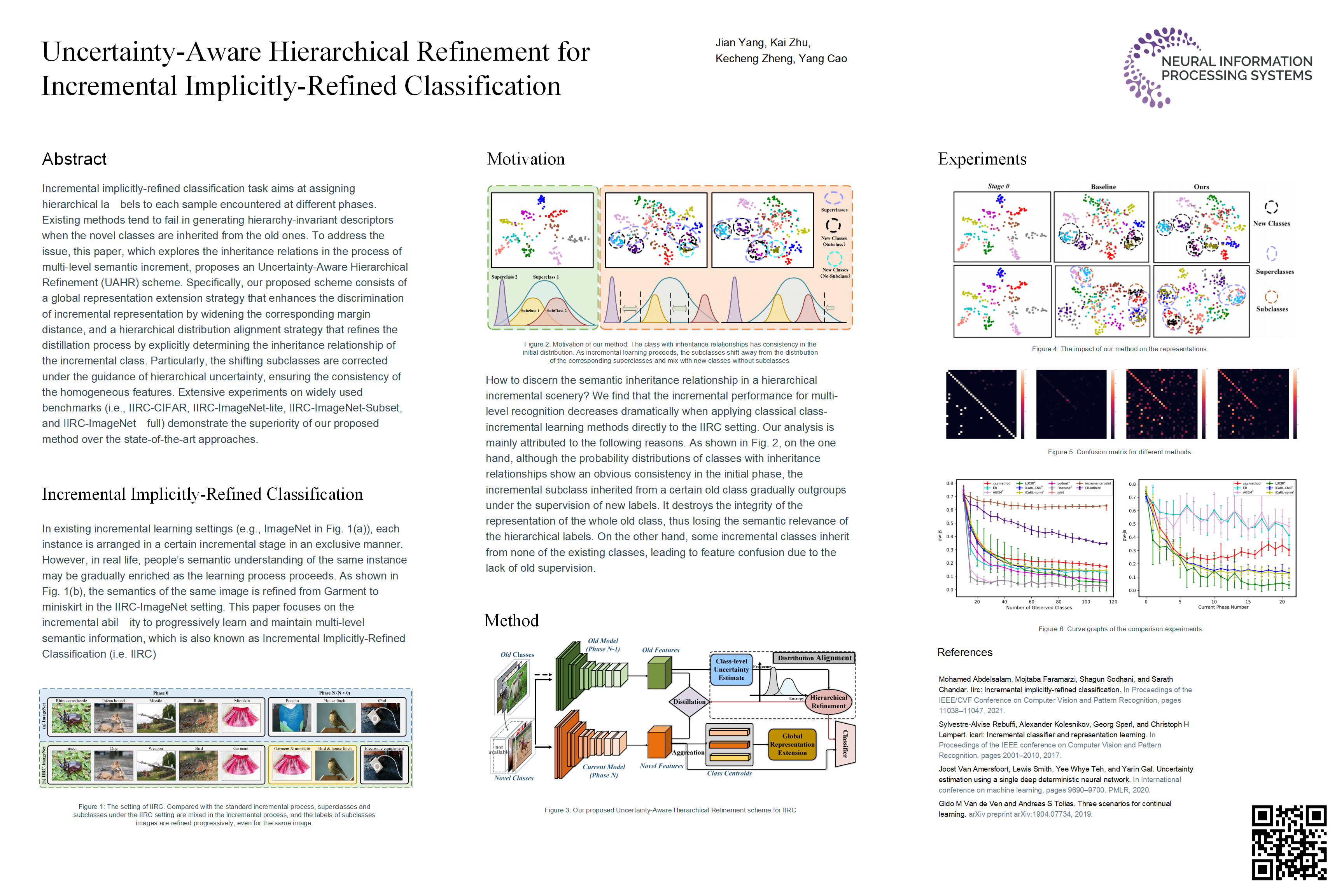Click the Motivation section heading

(x=525, y=159)
